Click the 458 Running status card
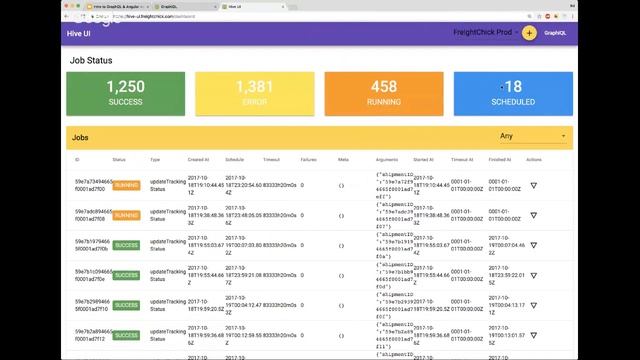The image size is (640, 360). (384, 94)
